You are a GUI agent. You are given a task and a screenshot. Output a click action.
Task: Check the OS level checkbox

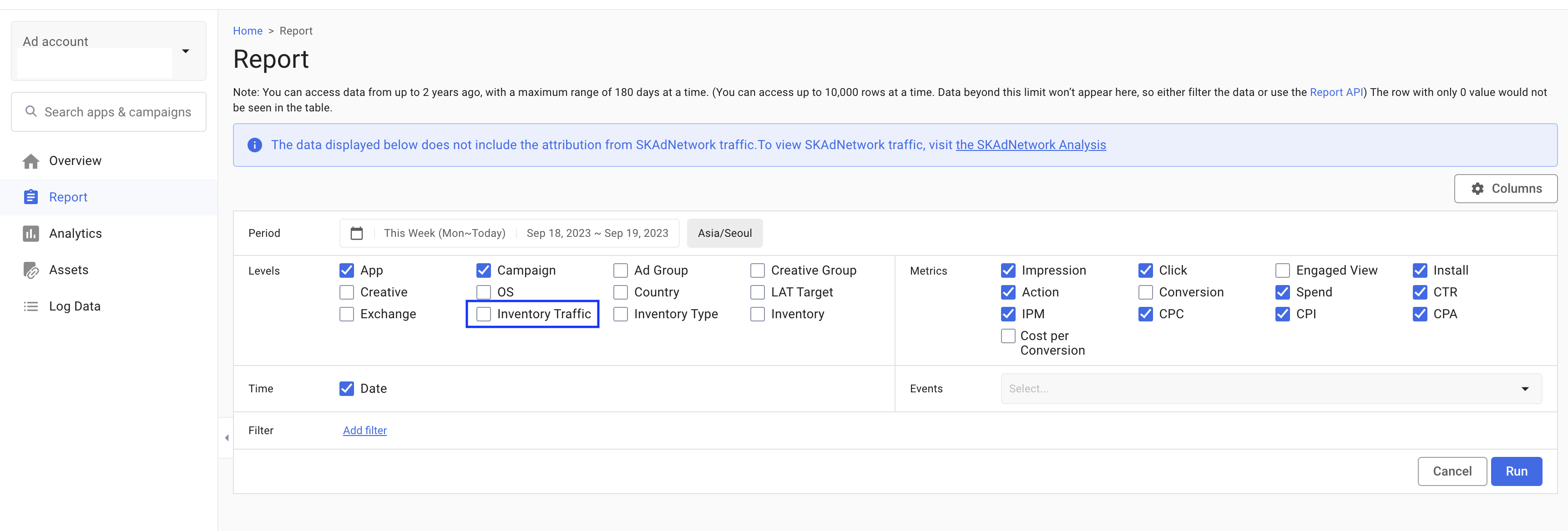click(484, 292)
